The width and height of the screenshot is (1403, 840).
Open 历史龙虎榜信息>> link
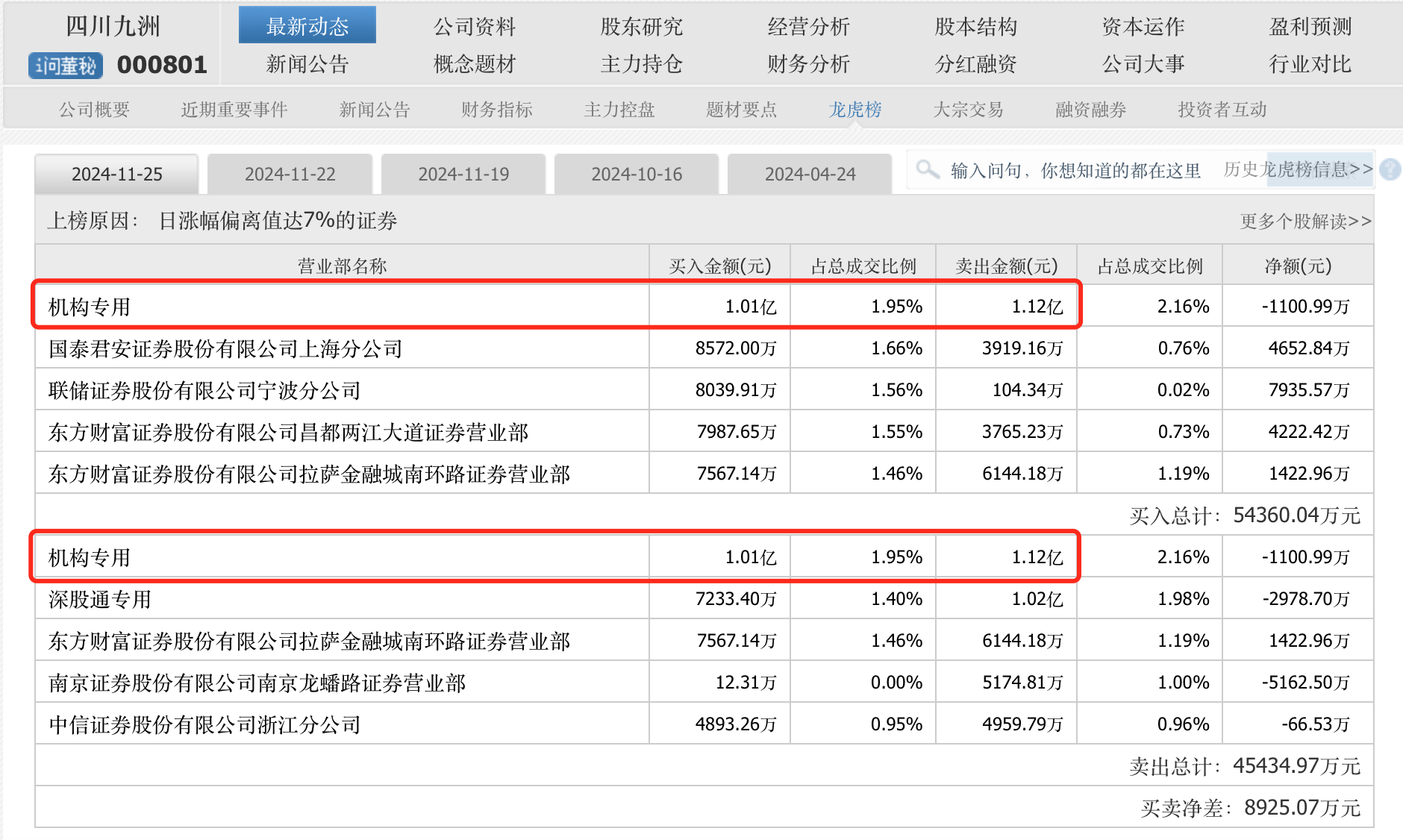1298,169
